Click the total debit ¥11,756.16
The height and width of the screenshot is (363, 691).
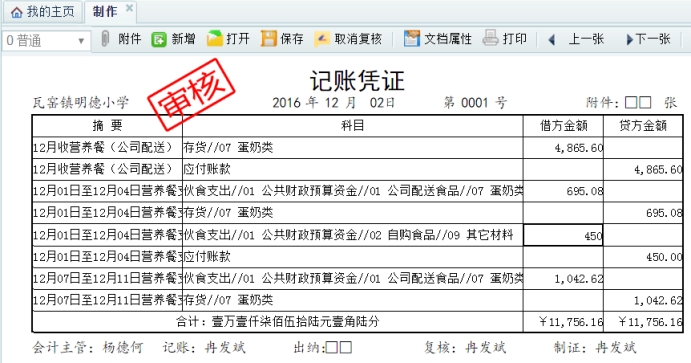click(563, 322)
